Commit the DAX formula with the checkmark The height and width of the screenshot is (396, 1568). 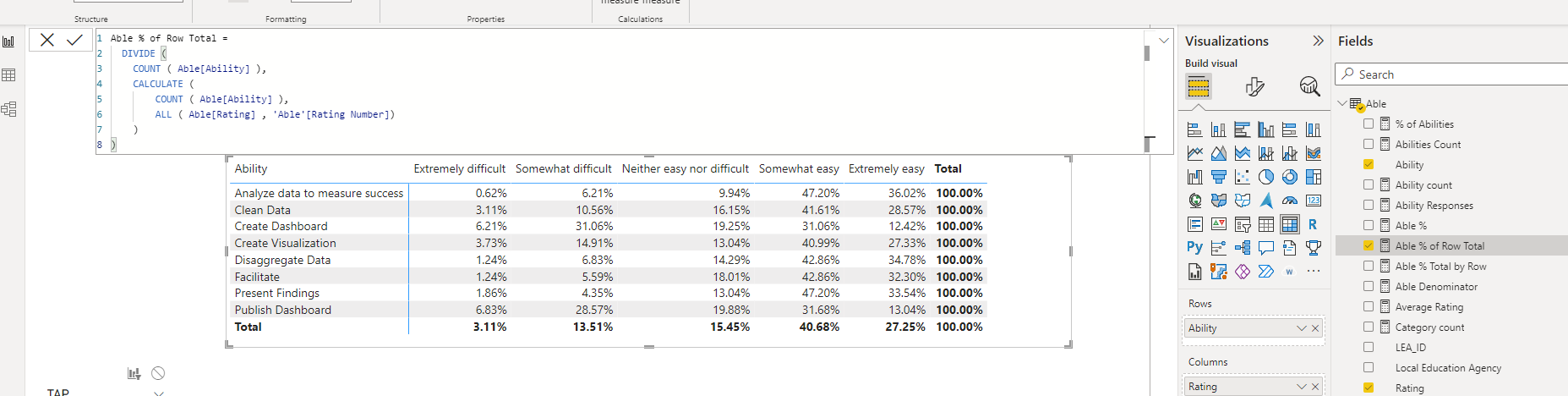click(74, 40)
